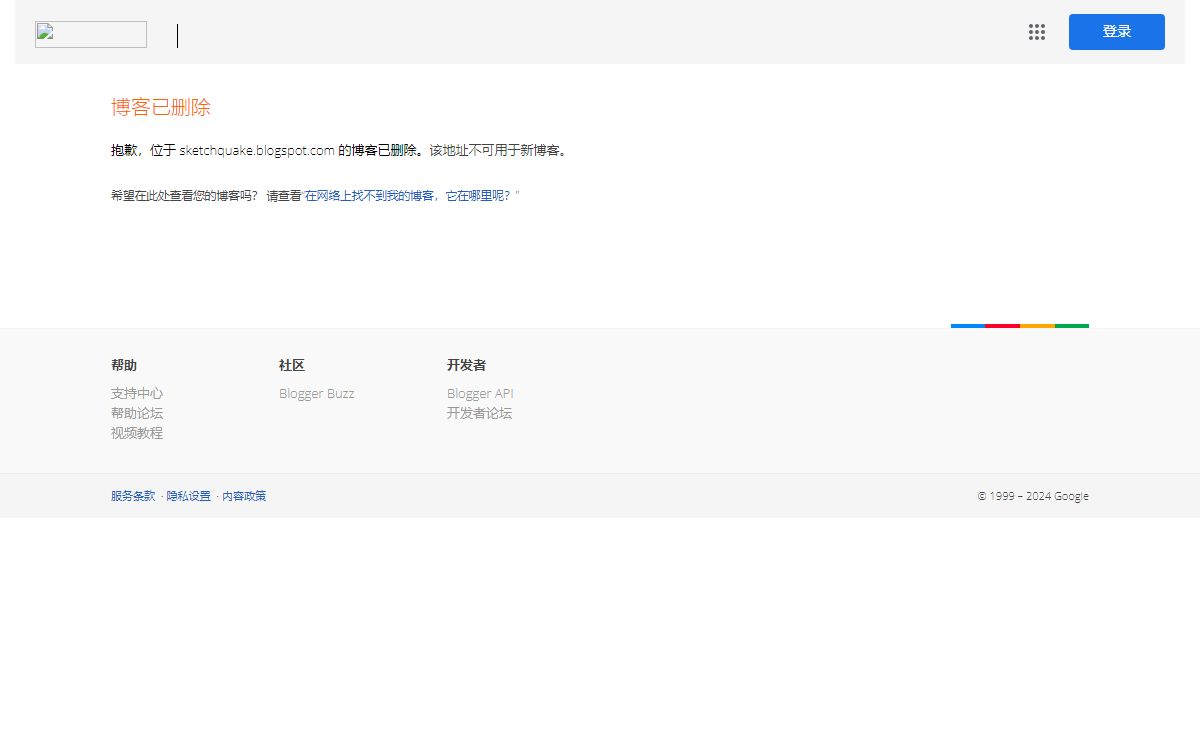This screenshot has width=1200, height=740.
Task: Open the 服务条款 footer link
Action: pos(133,496)
